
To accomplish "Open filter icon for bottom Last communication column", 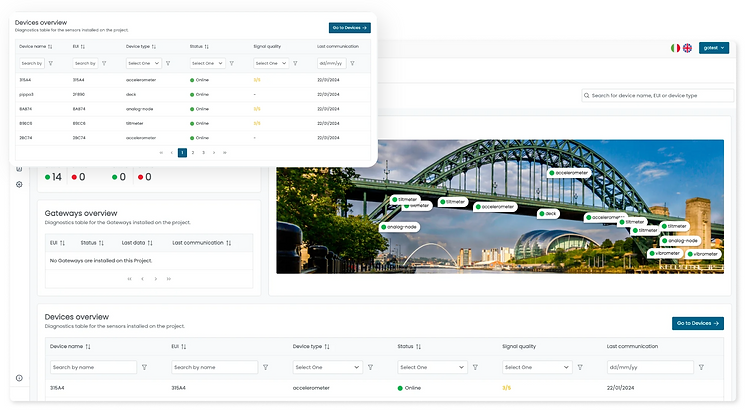I will tap(701, 367).
